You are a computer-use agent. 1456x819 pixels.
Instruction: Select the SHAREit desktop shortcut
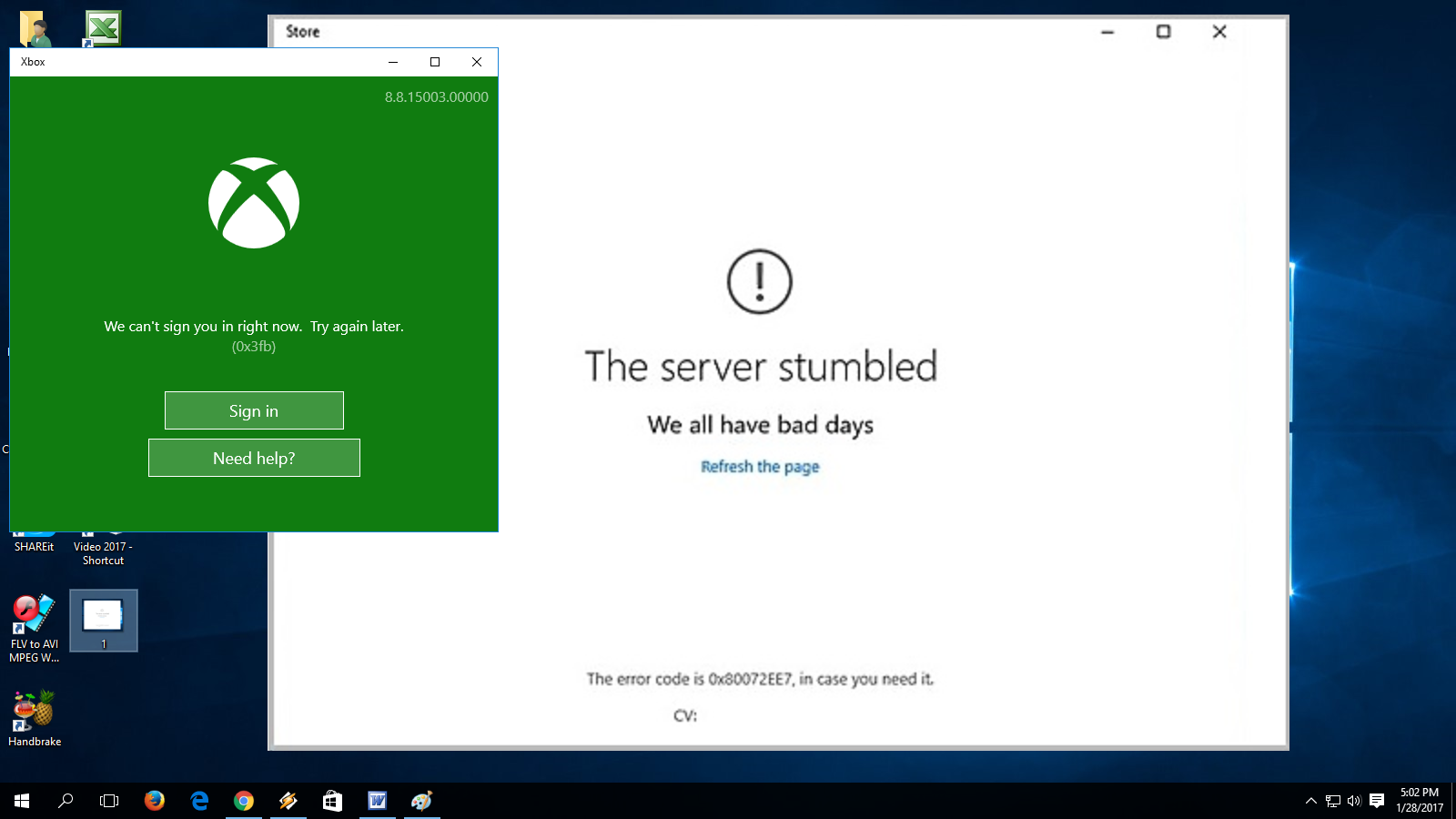[34, 547]
